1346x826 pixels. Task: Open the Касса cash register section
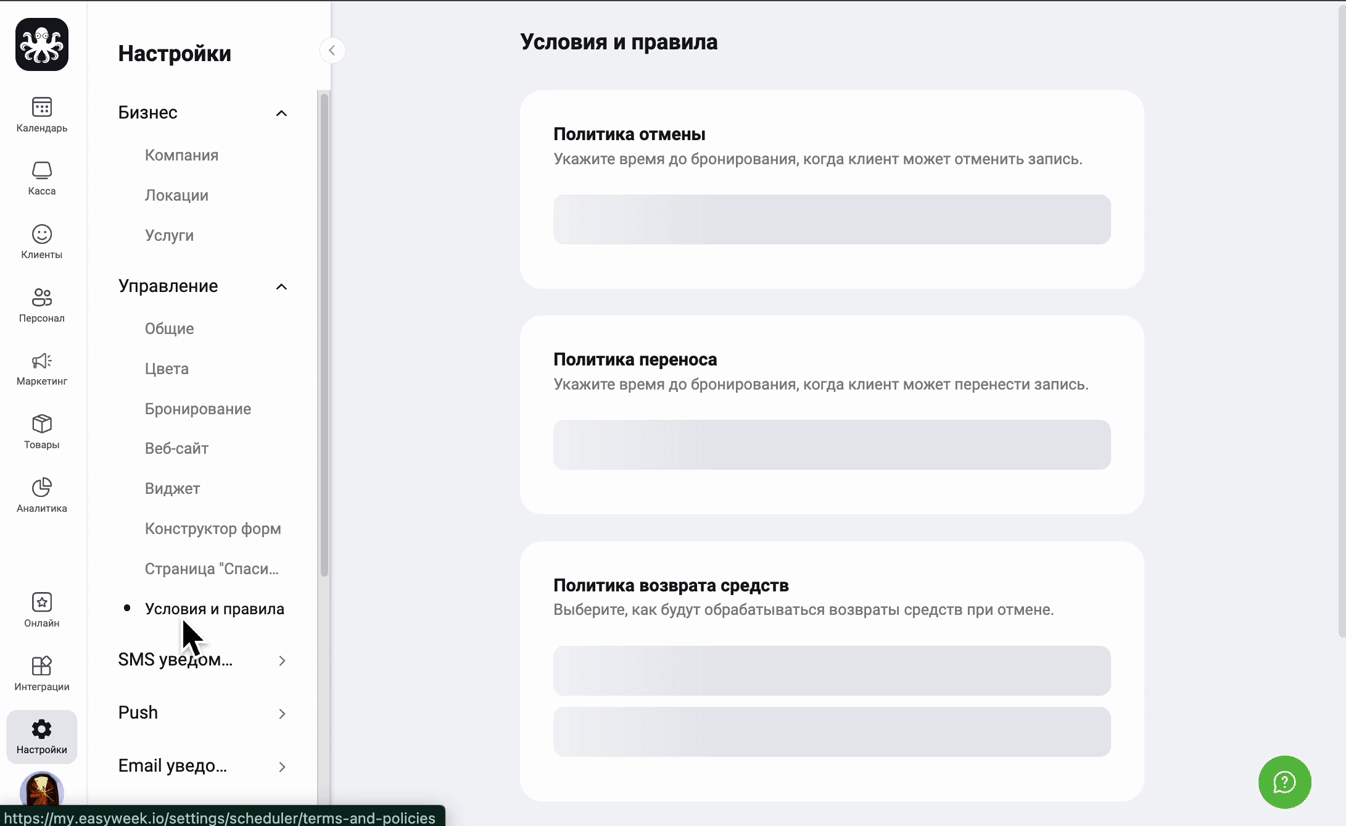[x=42, y=178]
